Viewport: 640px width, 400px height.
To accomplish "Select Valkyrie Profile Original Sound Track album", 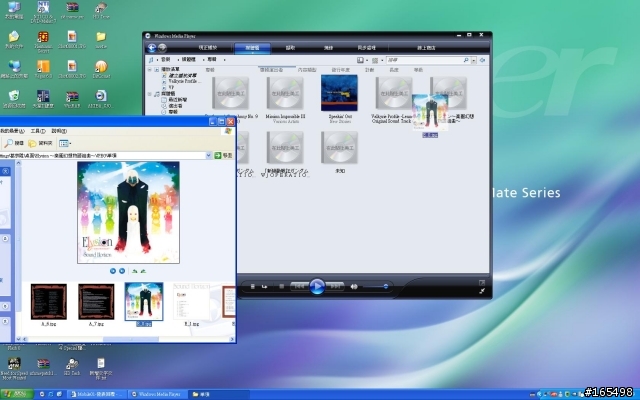I will click(x=392, y=100).
